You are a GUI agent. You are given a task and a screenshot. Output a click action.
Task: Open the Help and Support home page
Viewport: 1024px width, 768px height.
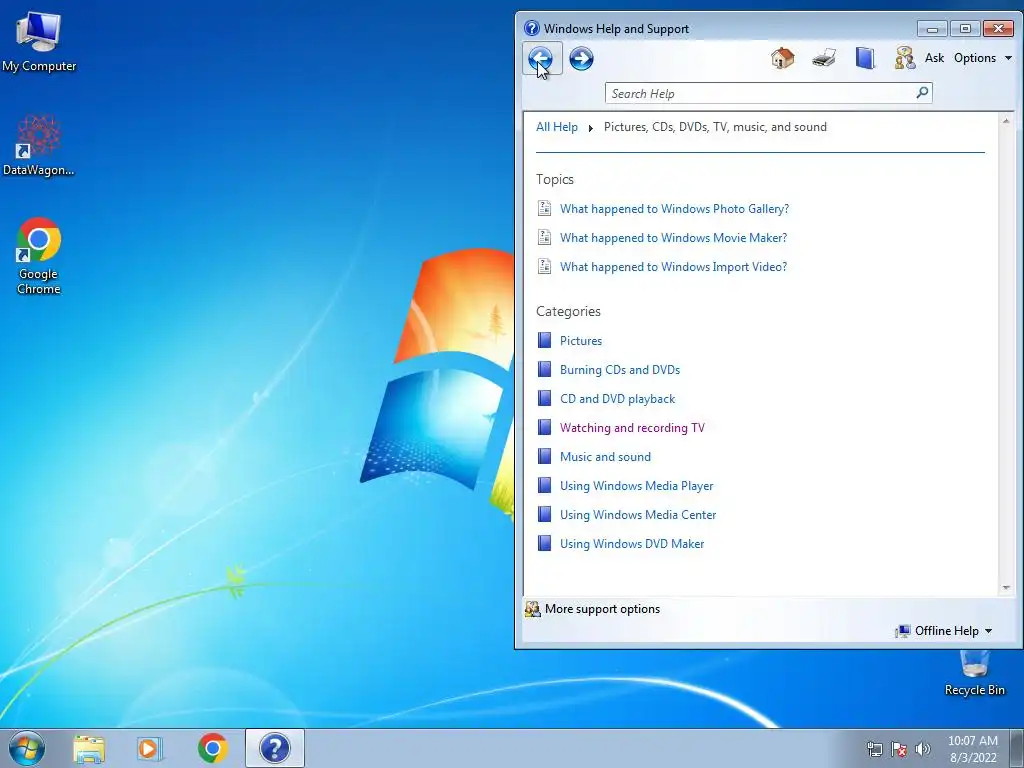tap(782, 58)
